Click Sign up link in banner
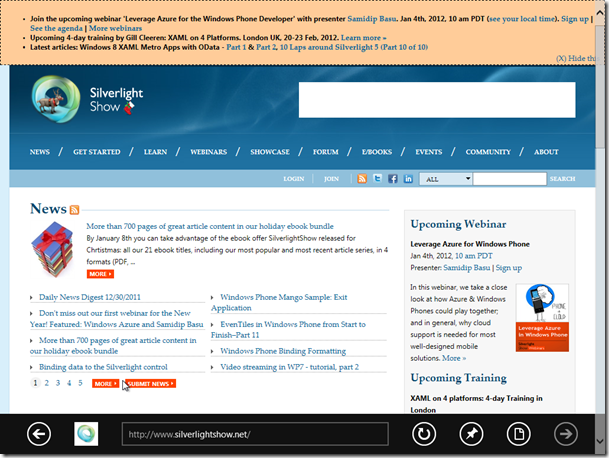609x458 pixels. tap(575, 19)
